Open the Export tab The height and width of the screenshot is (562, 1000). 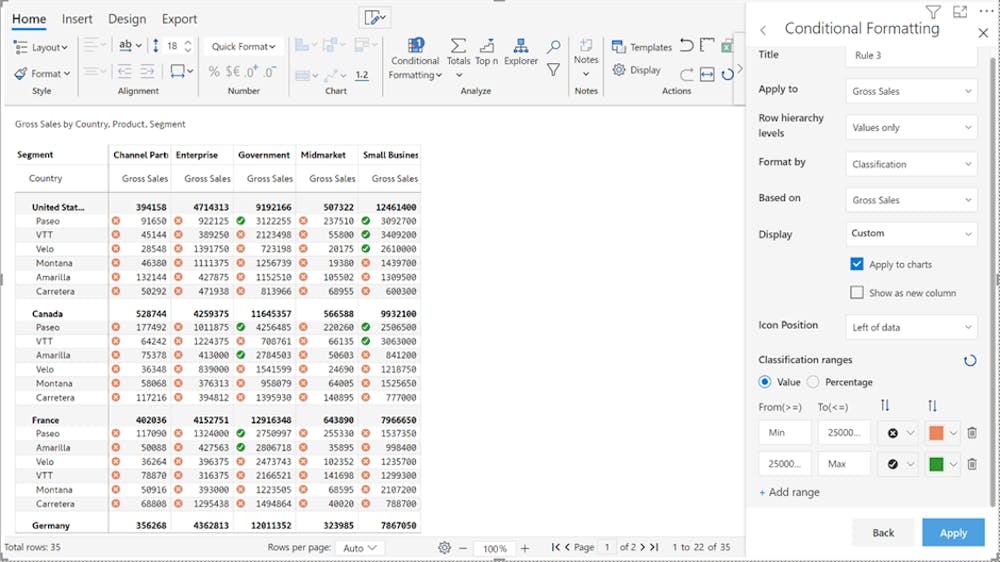tap(179, 19)
